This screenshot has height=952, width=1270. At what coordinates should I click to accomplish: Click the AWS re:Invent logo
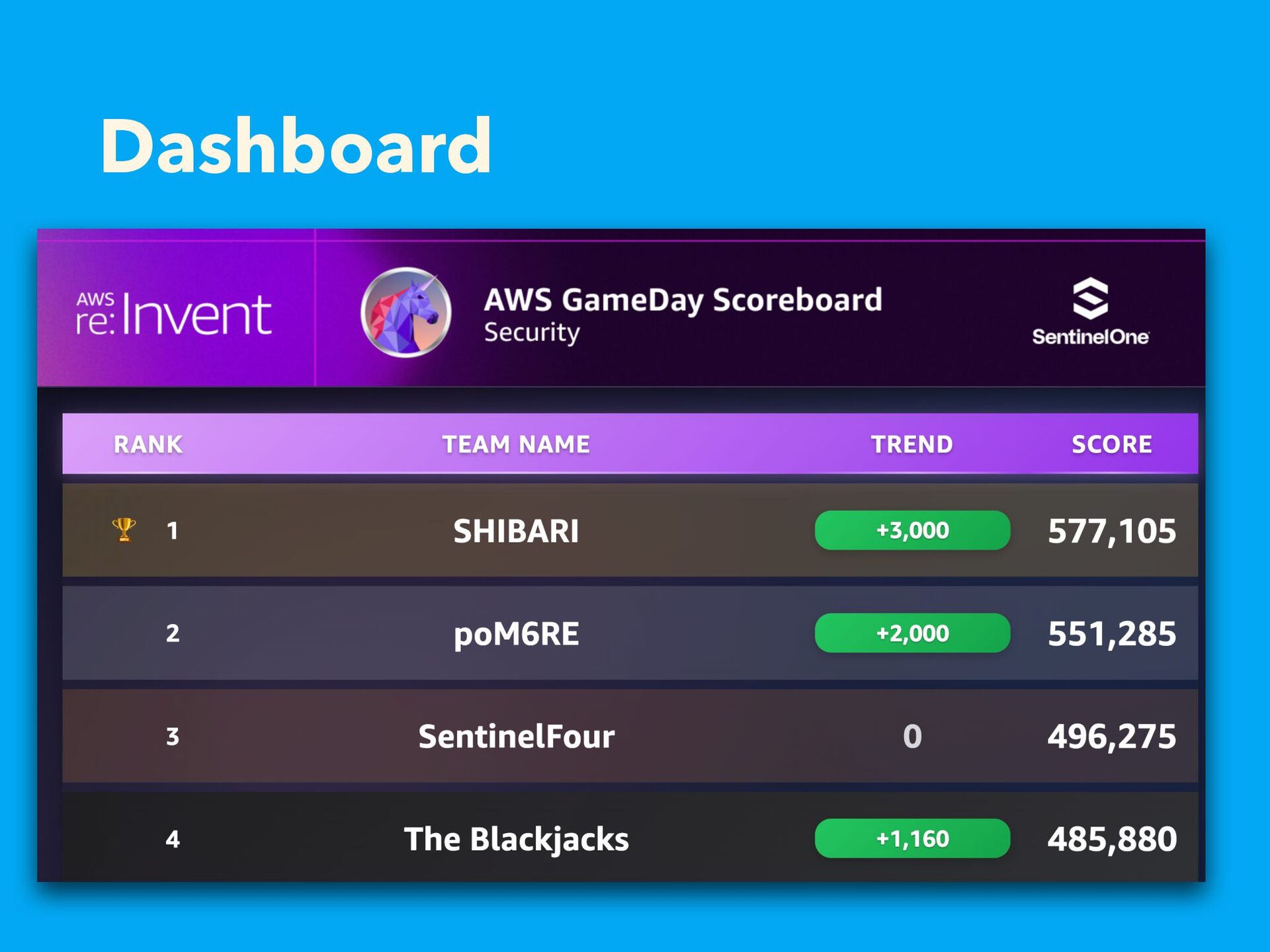tap(174, 313)
